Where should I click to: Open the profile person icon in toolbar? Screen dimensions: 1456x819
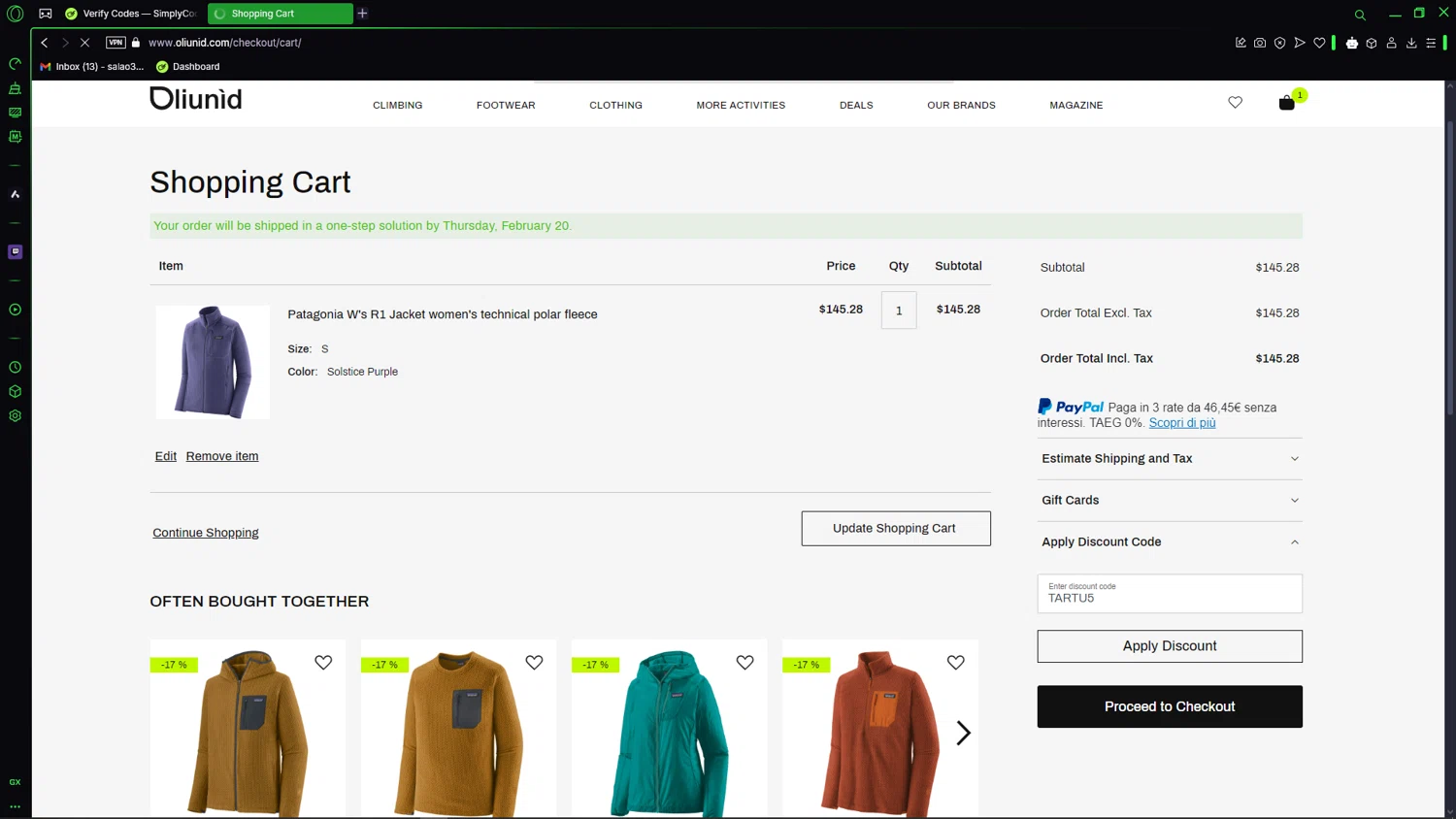coord(1391,43)
